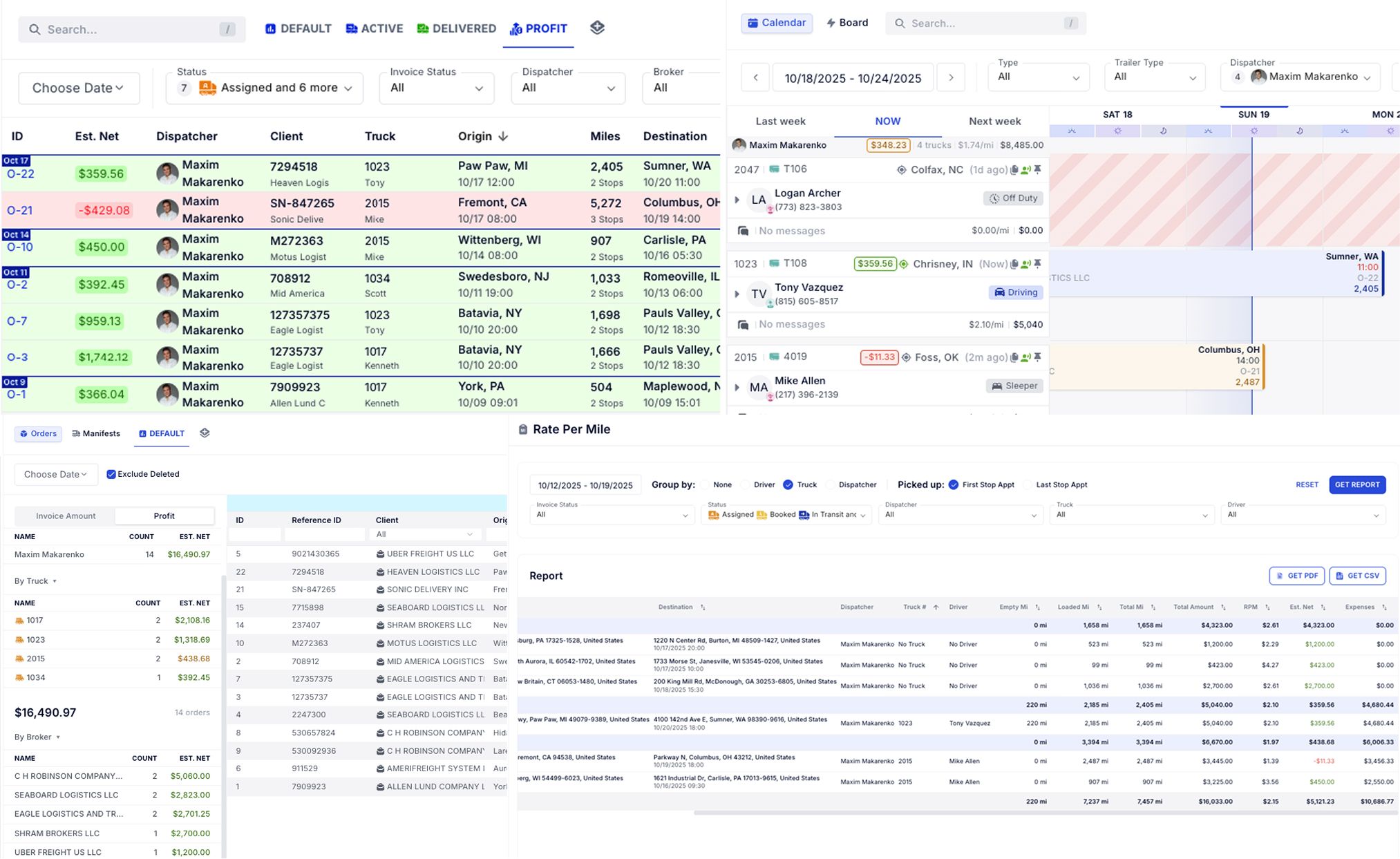Viewport: 1400px width, 859px height.
Task: Go to previous week with left arrow
Action: pyautogui.click(x=755, y=77)
